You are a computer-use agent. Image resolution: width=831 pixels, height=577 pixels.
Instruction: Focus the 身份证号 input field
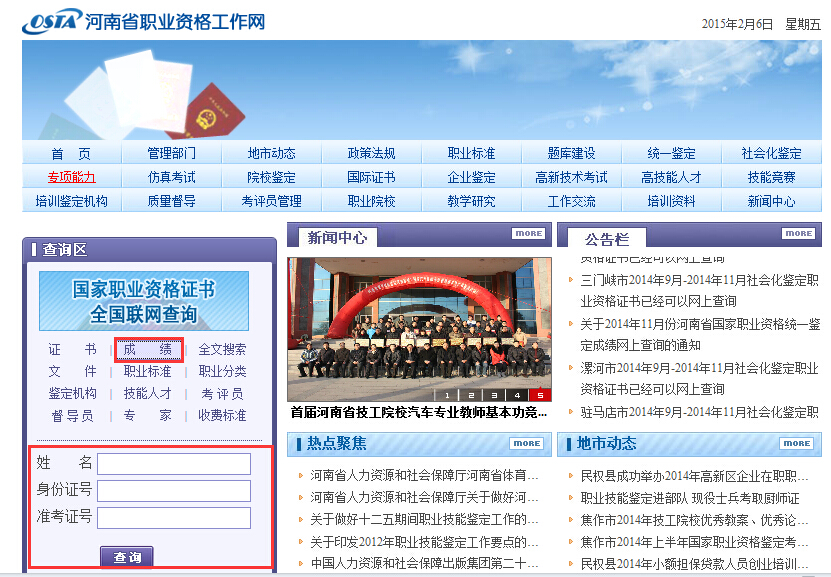[174, 491]
